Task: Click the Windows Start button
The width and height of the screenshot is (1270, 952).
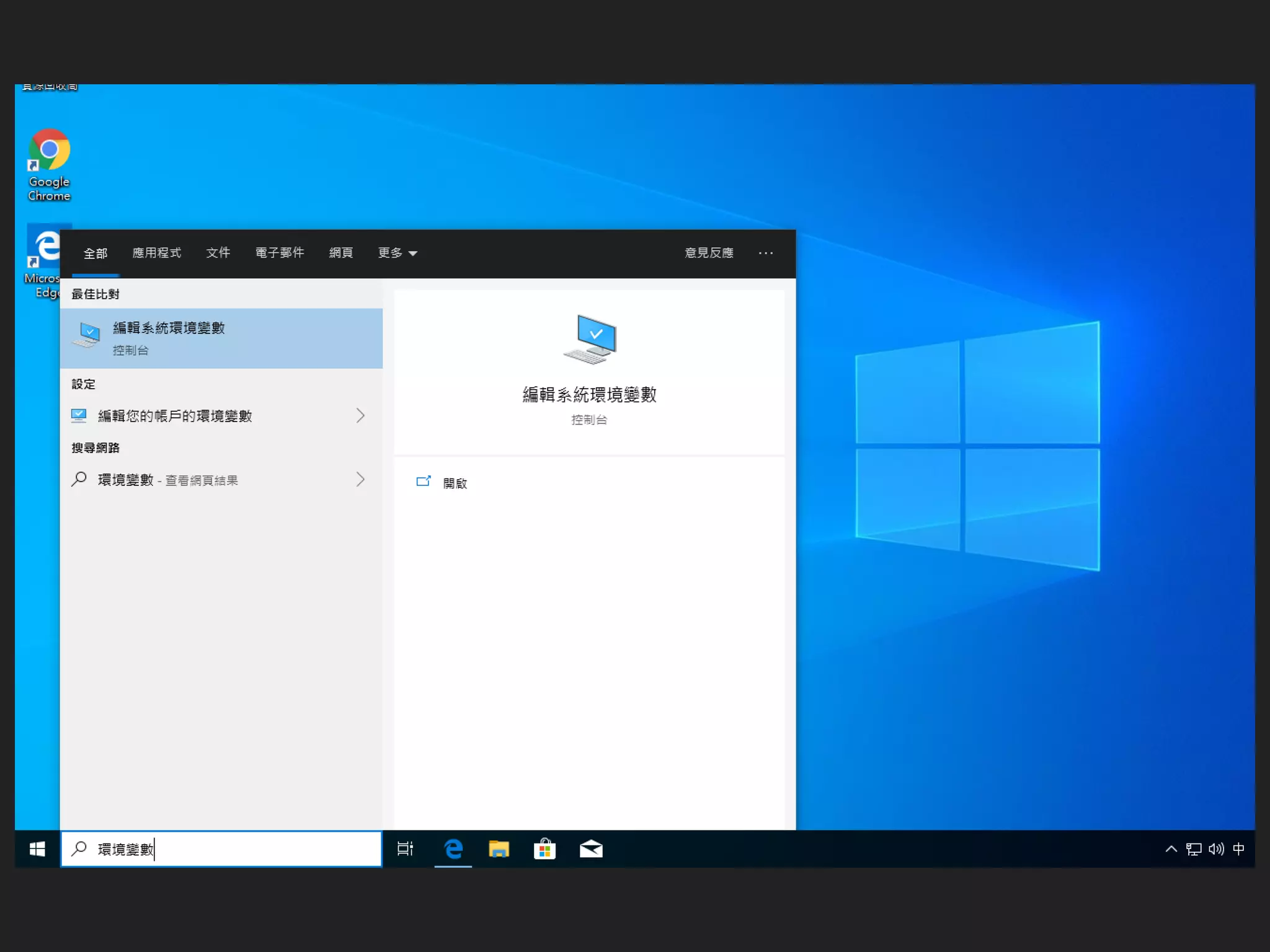Action: click(37, 848)
